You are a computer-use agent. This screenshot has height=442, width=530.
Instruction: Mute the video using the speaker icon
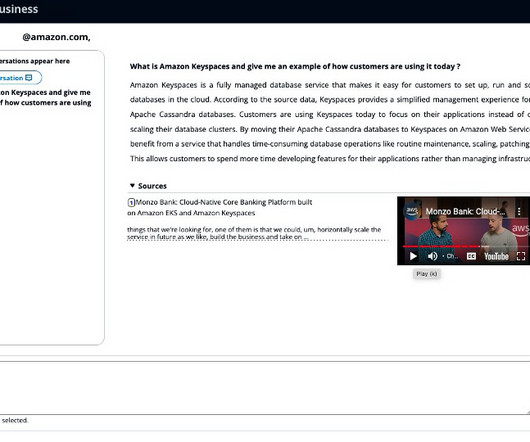click(x=432, y=256)
